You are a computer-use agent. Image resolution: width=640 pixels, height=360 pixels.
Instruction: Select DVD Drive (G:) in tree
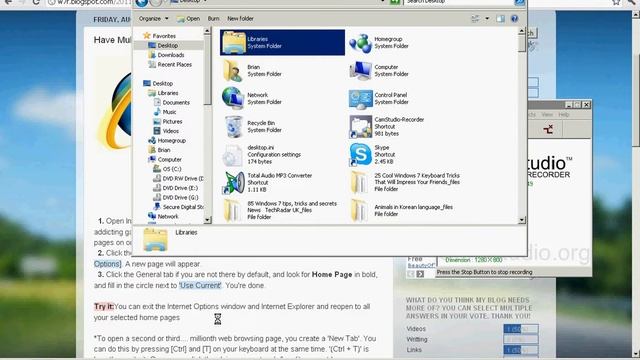(x=176, y=197)
